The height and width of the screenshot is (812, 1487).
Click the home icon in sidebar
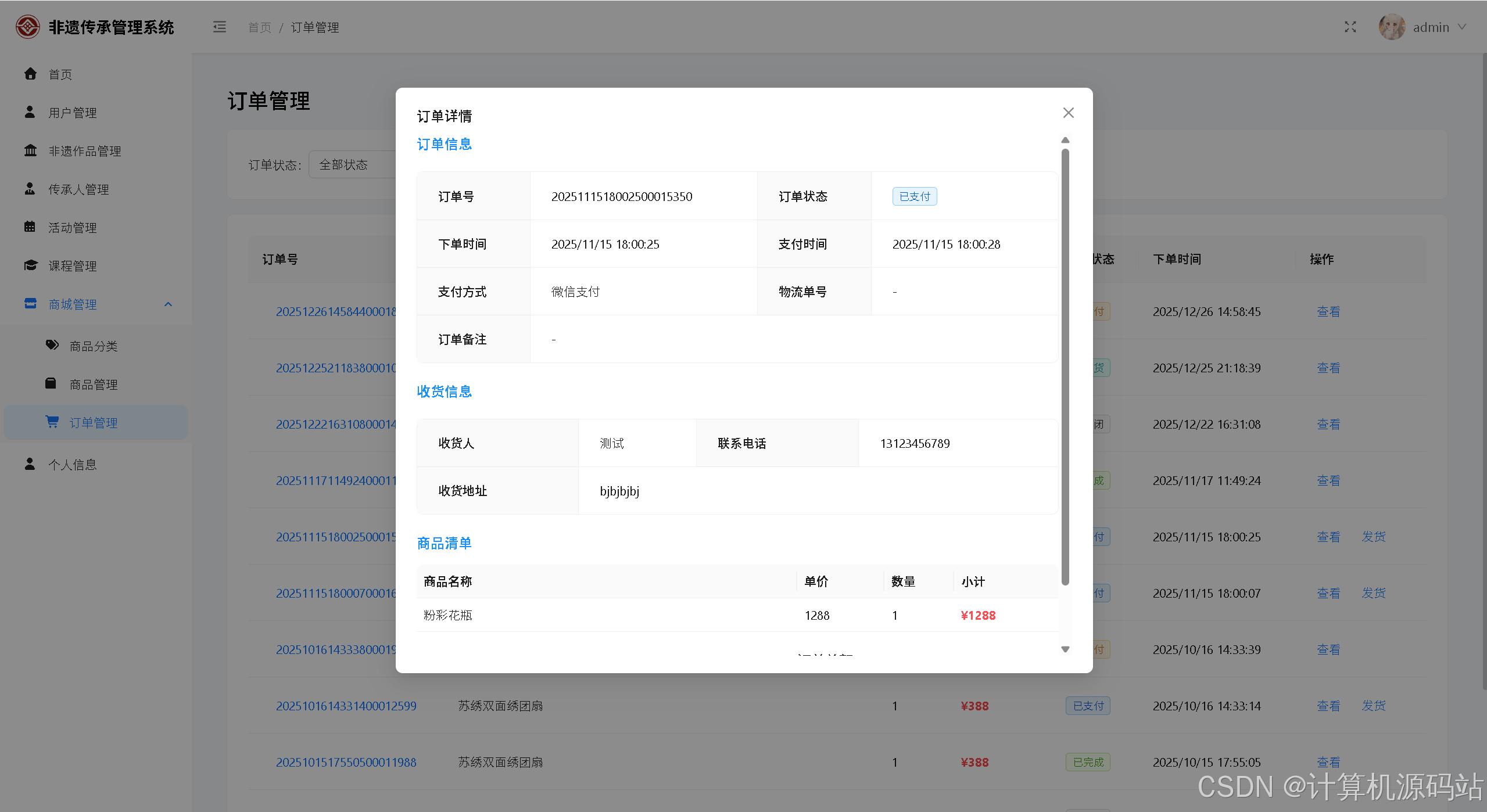coord(30,74)
